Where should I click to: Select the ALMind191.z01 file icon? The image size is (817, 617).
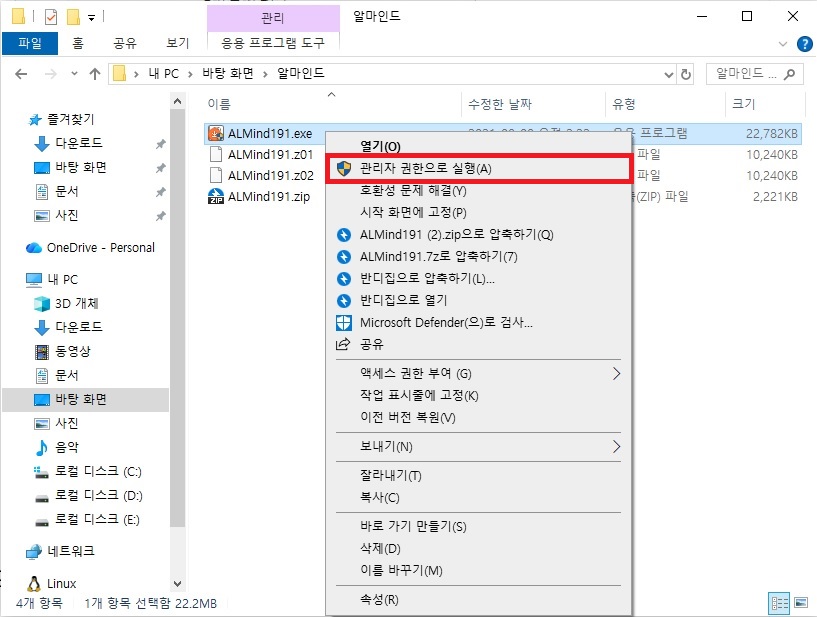(x=216, y=154)
